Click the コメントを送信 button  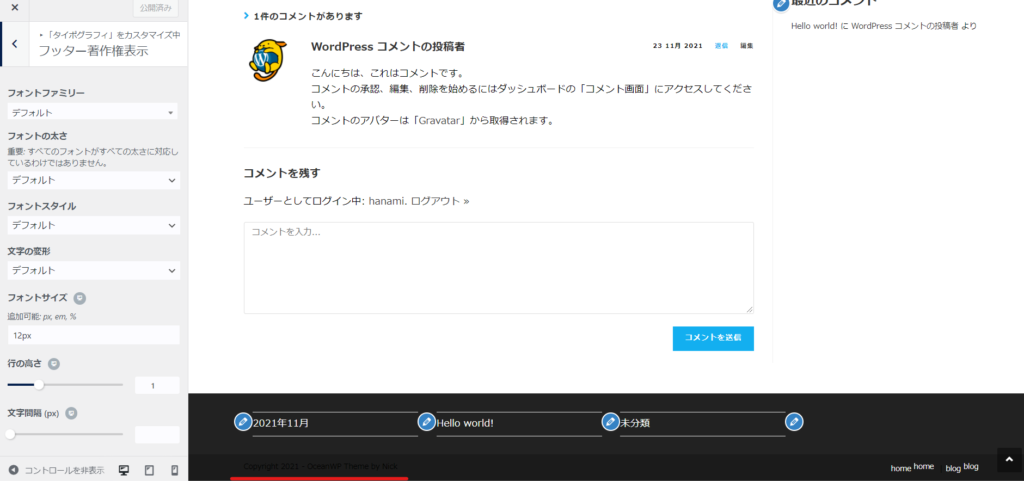tap(713, 339)
